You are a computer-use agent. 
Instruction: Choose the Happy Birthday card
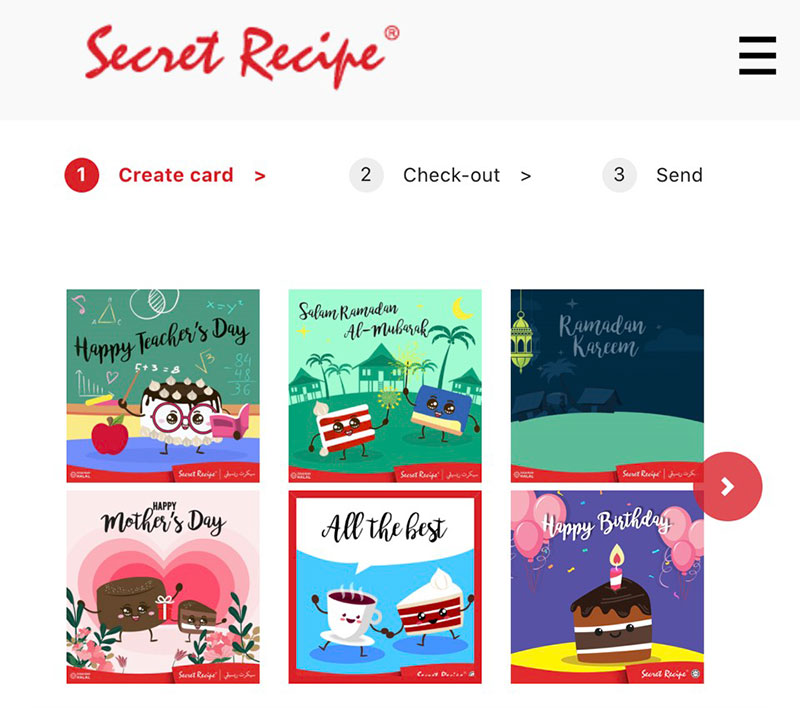coord(607,587)
